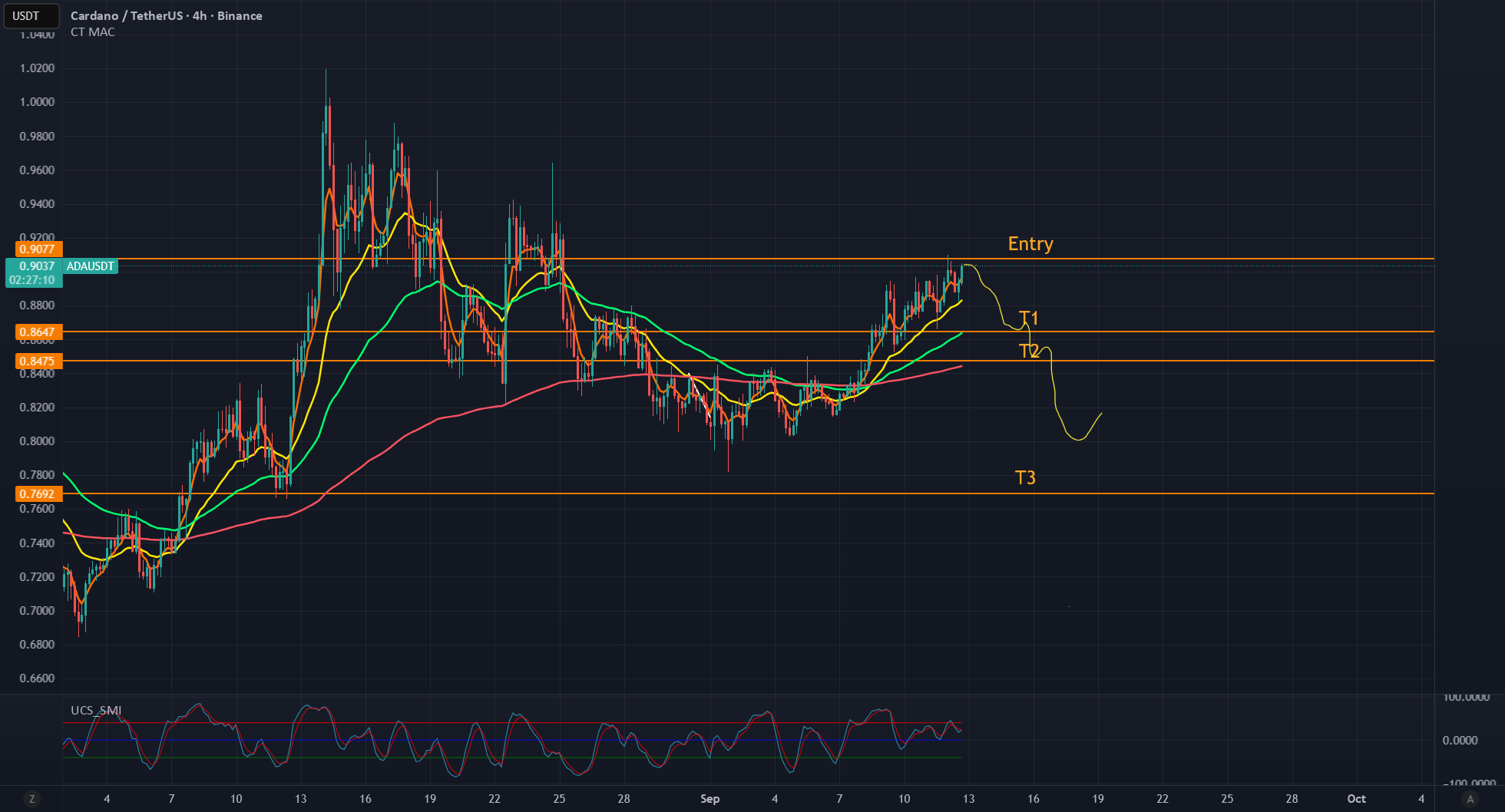This screenshot has width=1505, height=812.
Task: Click the 02:27:10 candle countdown label
Action: click(32, 280)
